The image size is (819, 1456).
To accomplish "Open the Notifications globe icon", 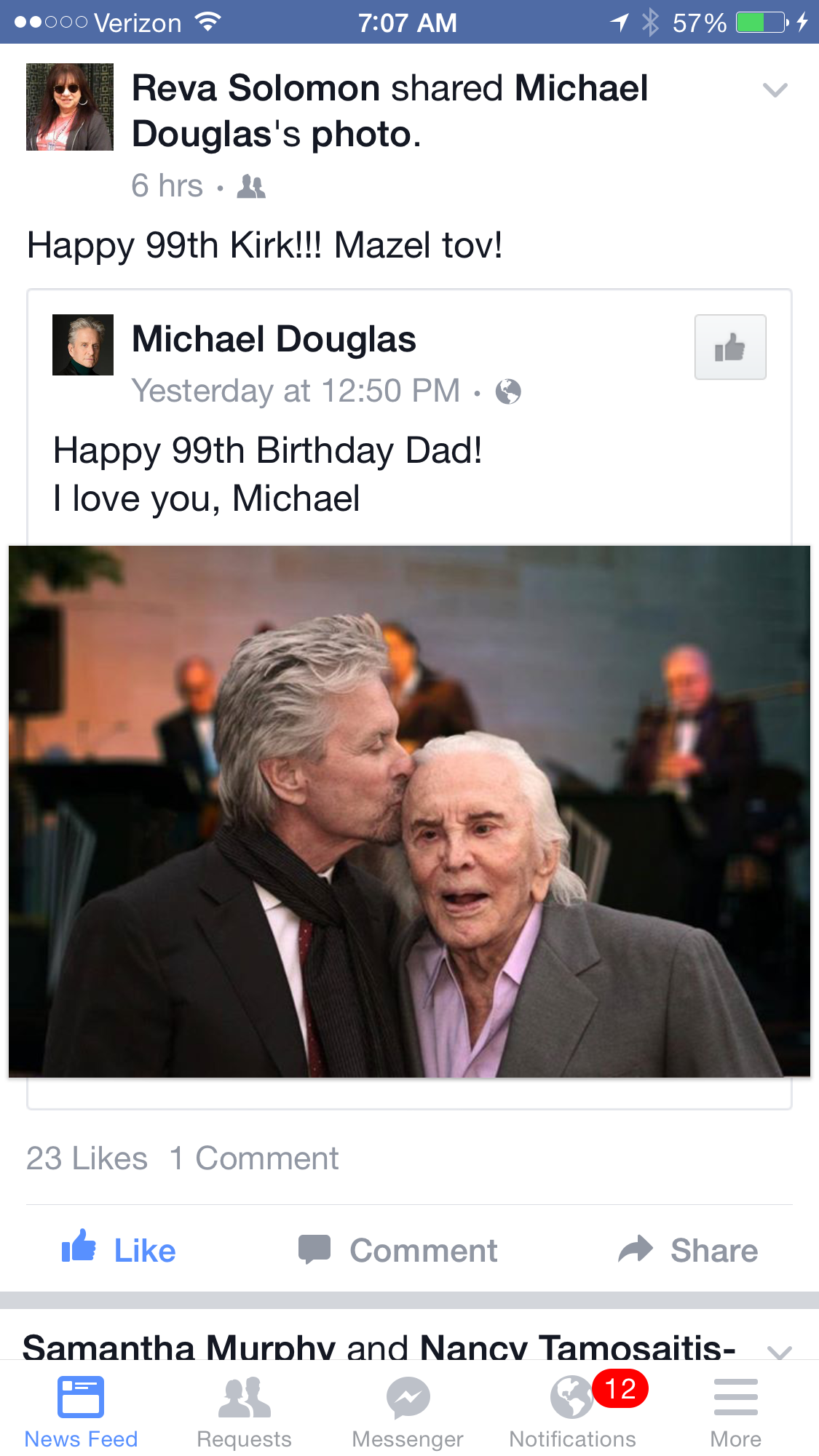I will point(571,1397).
